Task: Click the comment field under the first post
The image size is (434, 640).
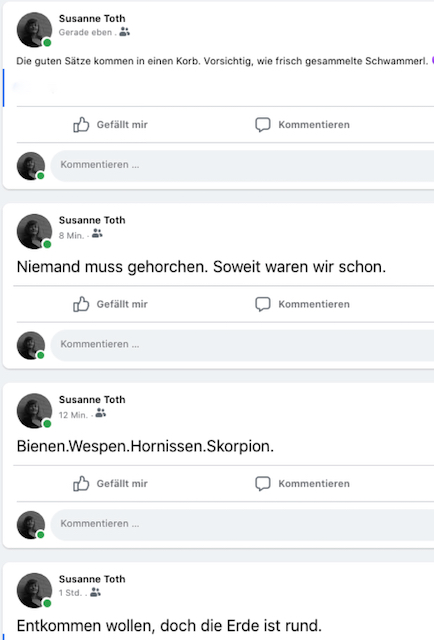Action: (242, 165)
